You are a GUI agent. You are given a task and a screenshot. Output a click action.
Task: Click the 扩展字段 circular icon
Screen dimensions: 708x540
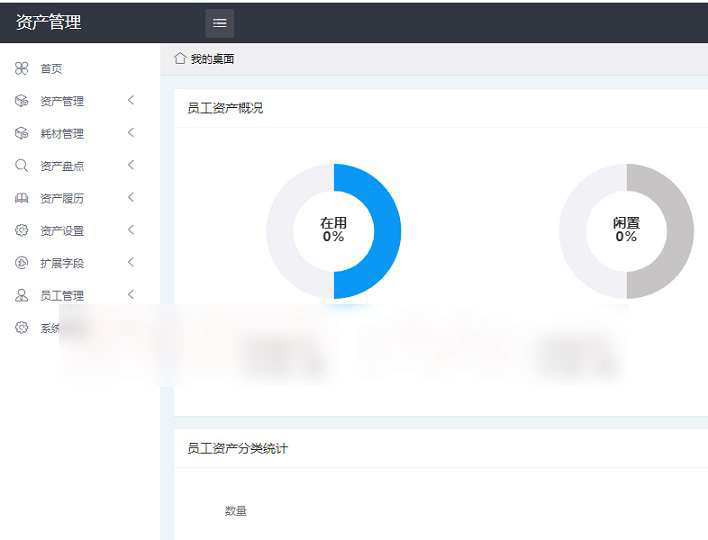coord(21,262)
